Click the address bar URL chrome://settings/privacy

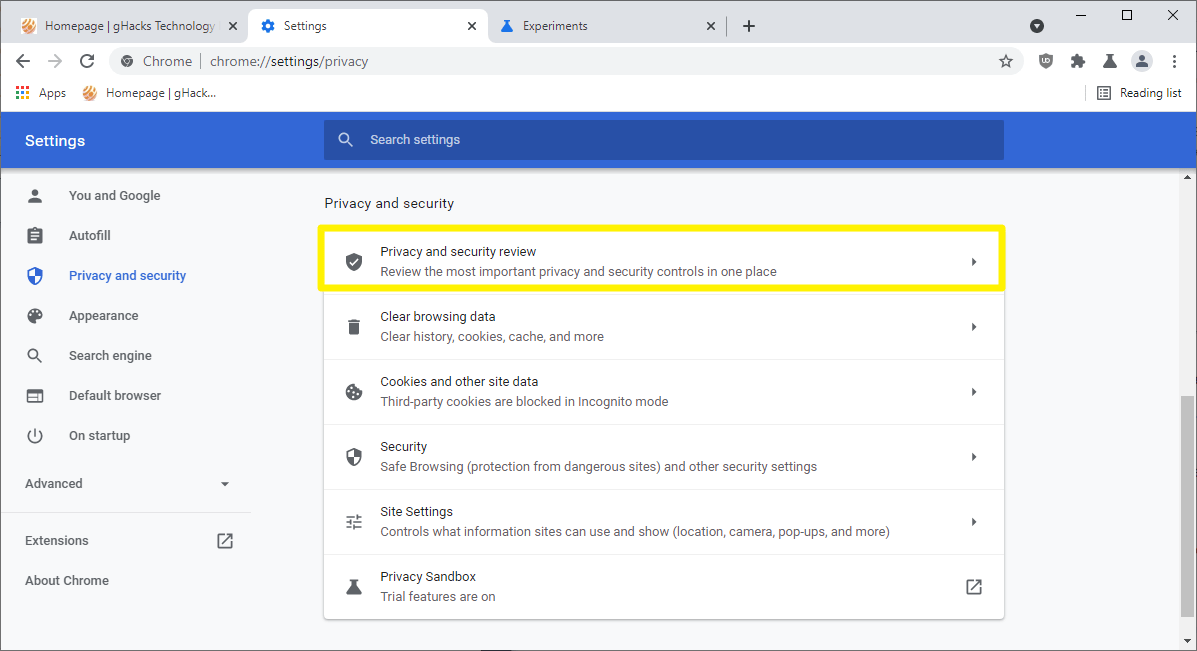tap(289, 61)
